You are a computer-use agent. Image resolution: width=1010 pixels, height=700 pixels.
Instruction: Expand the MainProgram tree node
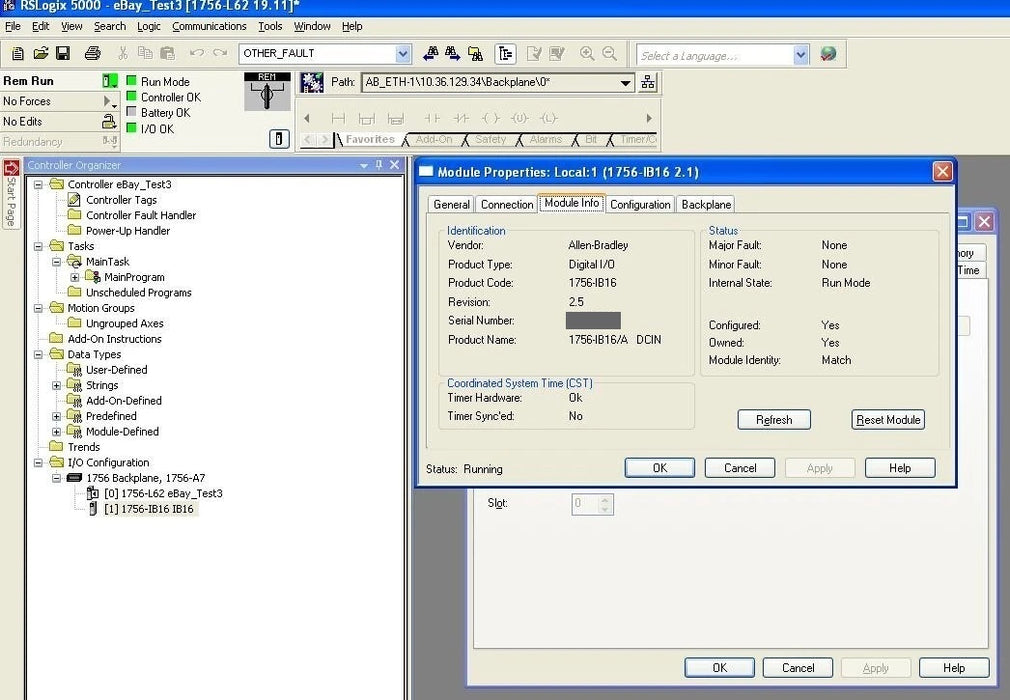click(x=75, y=278)
